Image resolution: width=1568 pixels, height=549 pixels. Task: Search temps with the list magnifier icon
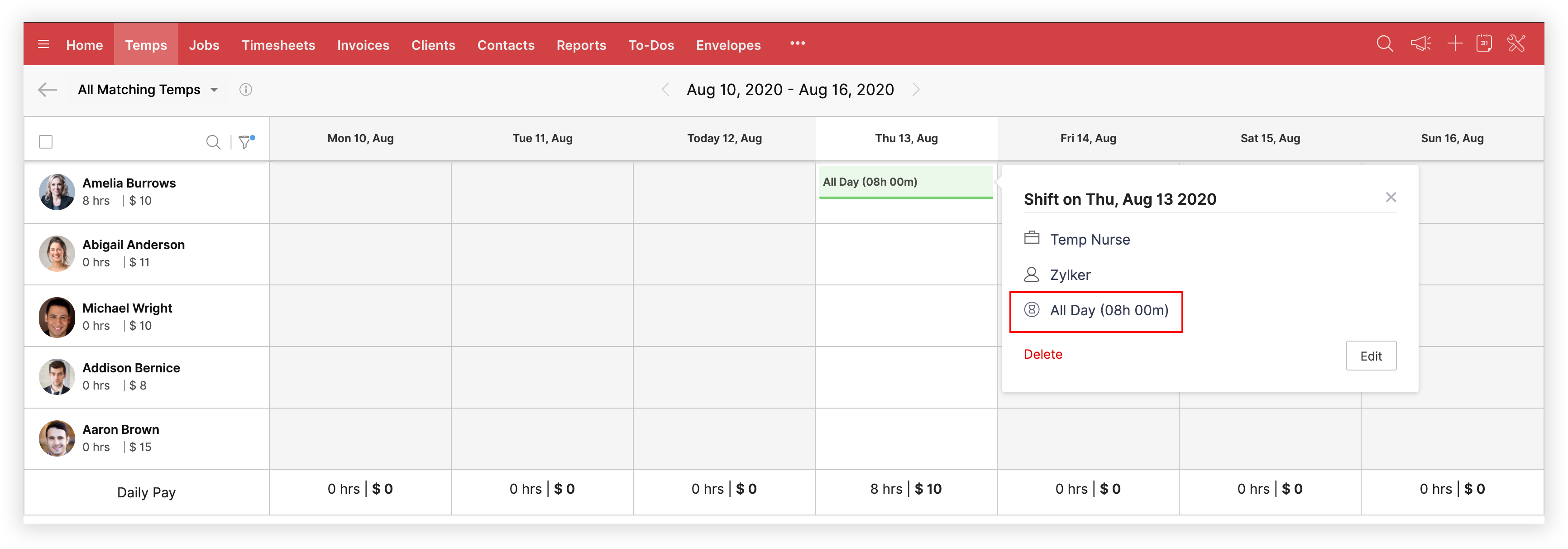tap(213, 142)
